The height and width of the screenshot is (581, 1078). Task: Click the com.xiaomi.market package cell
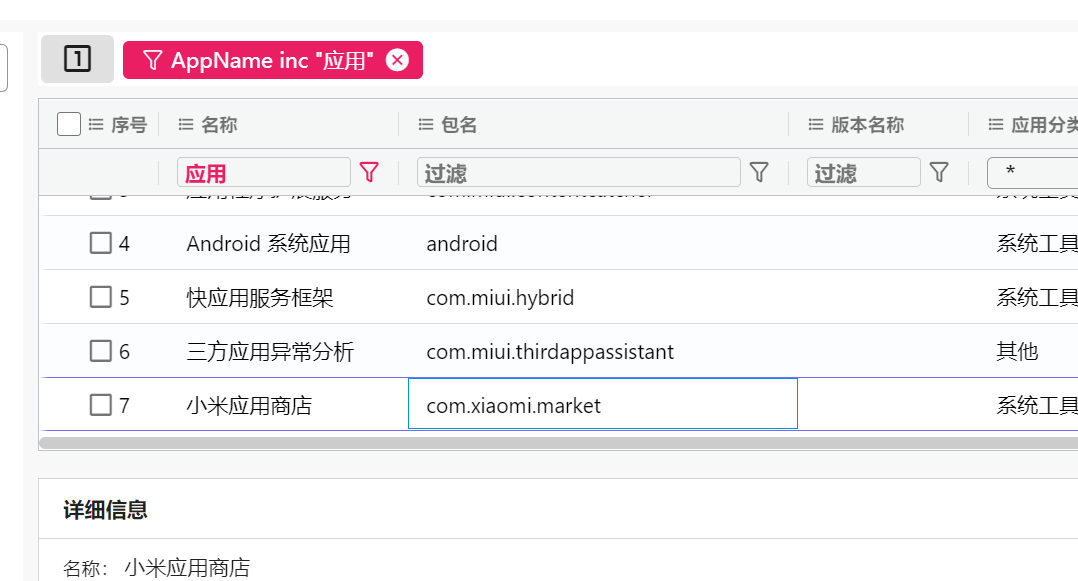click(x=603, y=404)
